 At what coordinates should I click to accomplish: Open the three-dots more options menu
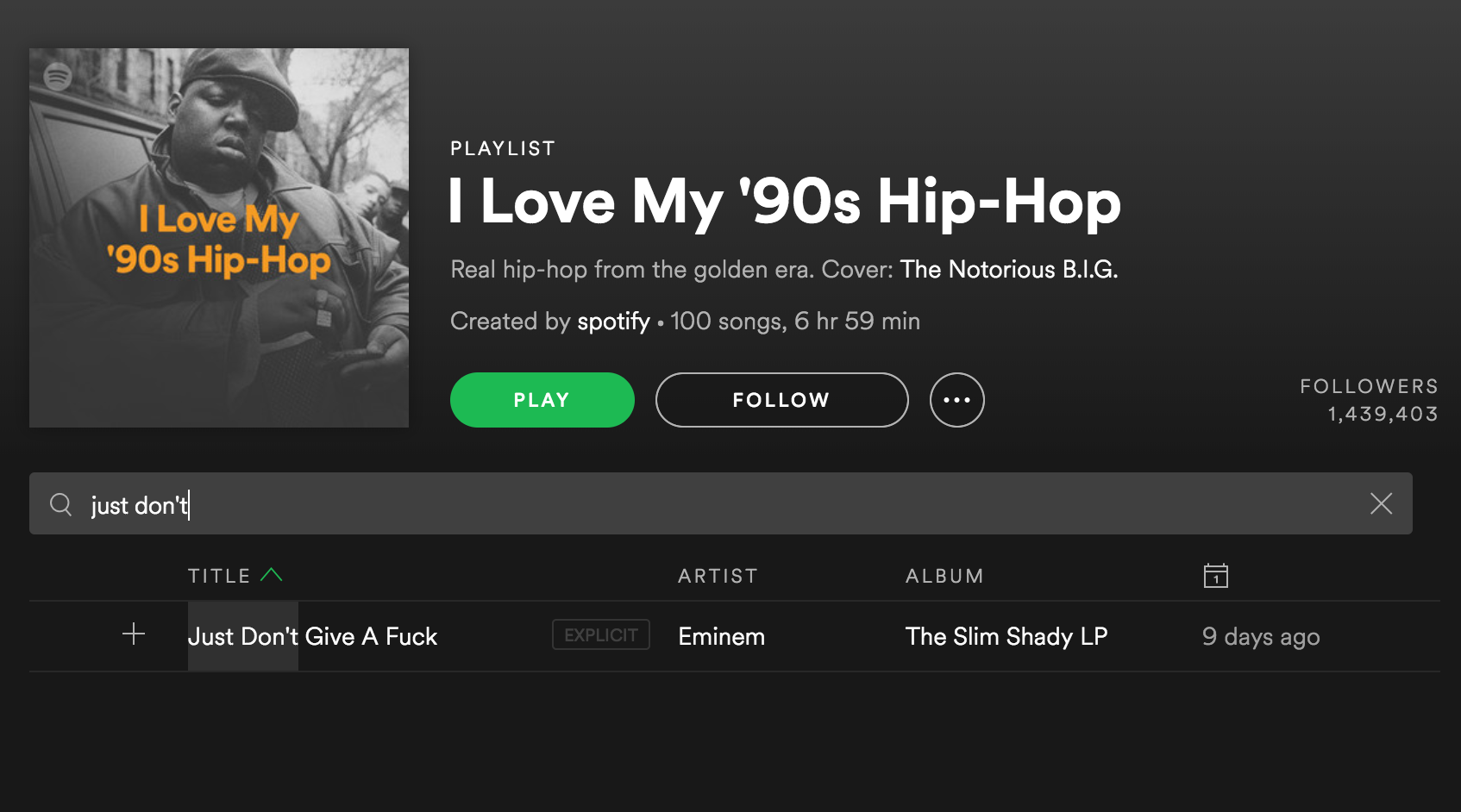(956, 400)
